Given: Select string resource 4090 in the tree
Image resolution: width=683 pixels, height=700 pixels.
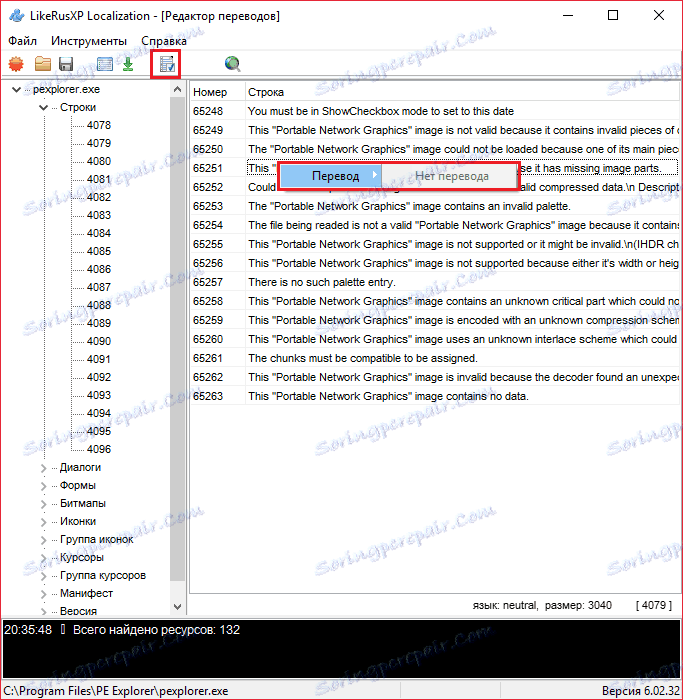Looking at the screenshot, I should [99, 341].
